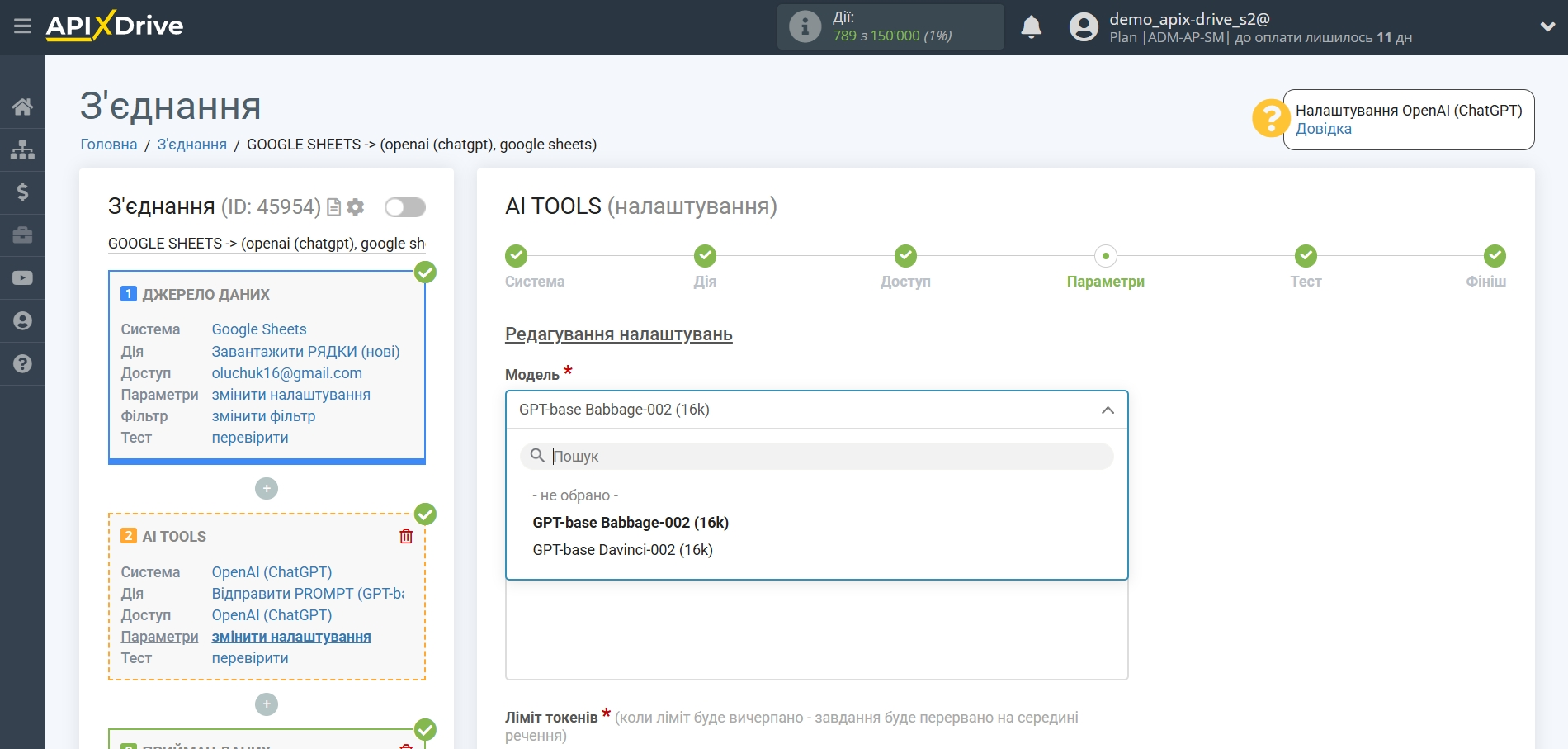Go to Доступ step
The image size is (1568, 749).
tap(905, 256)
